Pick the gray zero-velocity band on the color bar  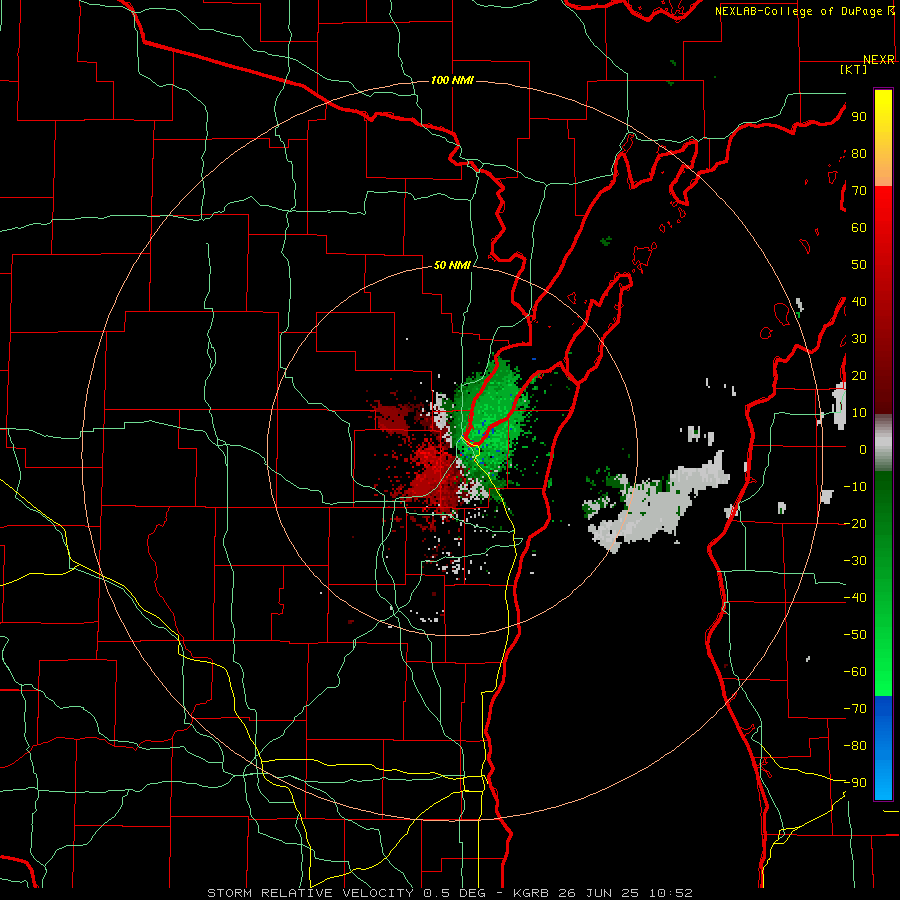883,443
